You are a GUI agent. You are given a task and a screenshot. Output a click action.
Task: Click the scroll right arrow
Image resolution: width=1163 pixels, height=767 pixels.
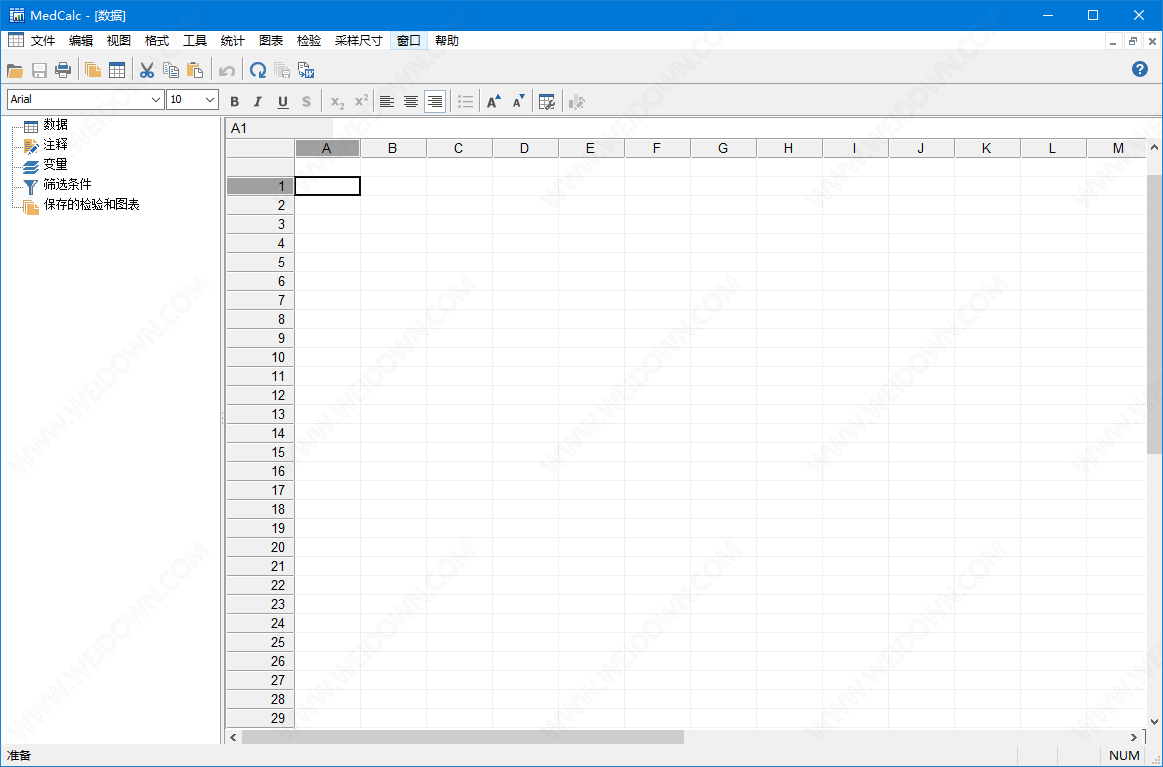coord(1133,737)
